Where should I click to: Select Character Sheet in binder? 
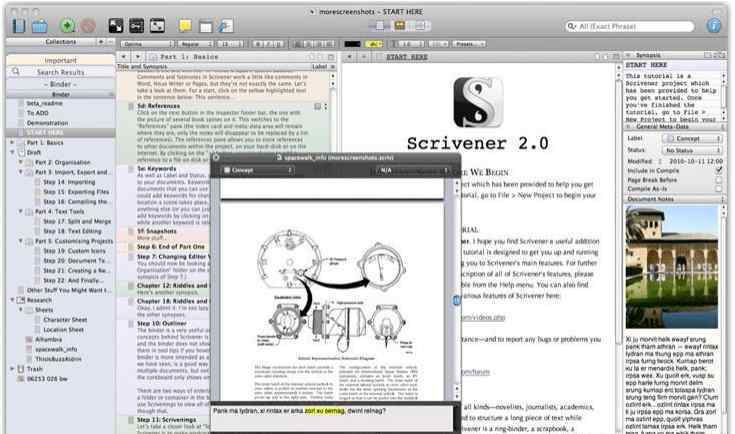pyautogui.click(x=65, y=320)
